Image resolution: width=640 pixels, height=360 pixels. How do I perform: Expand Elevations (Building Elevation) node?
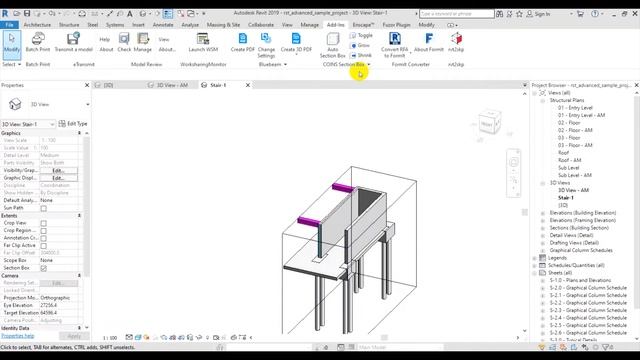click(543, 213)
